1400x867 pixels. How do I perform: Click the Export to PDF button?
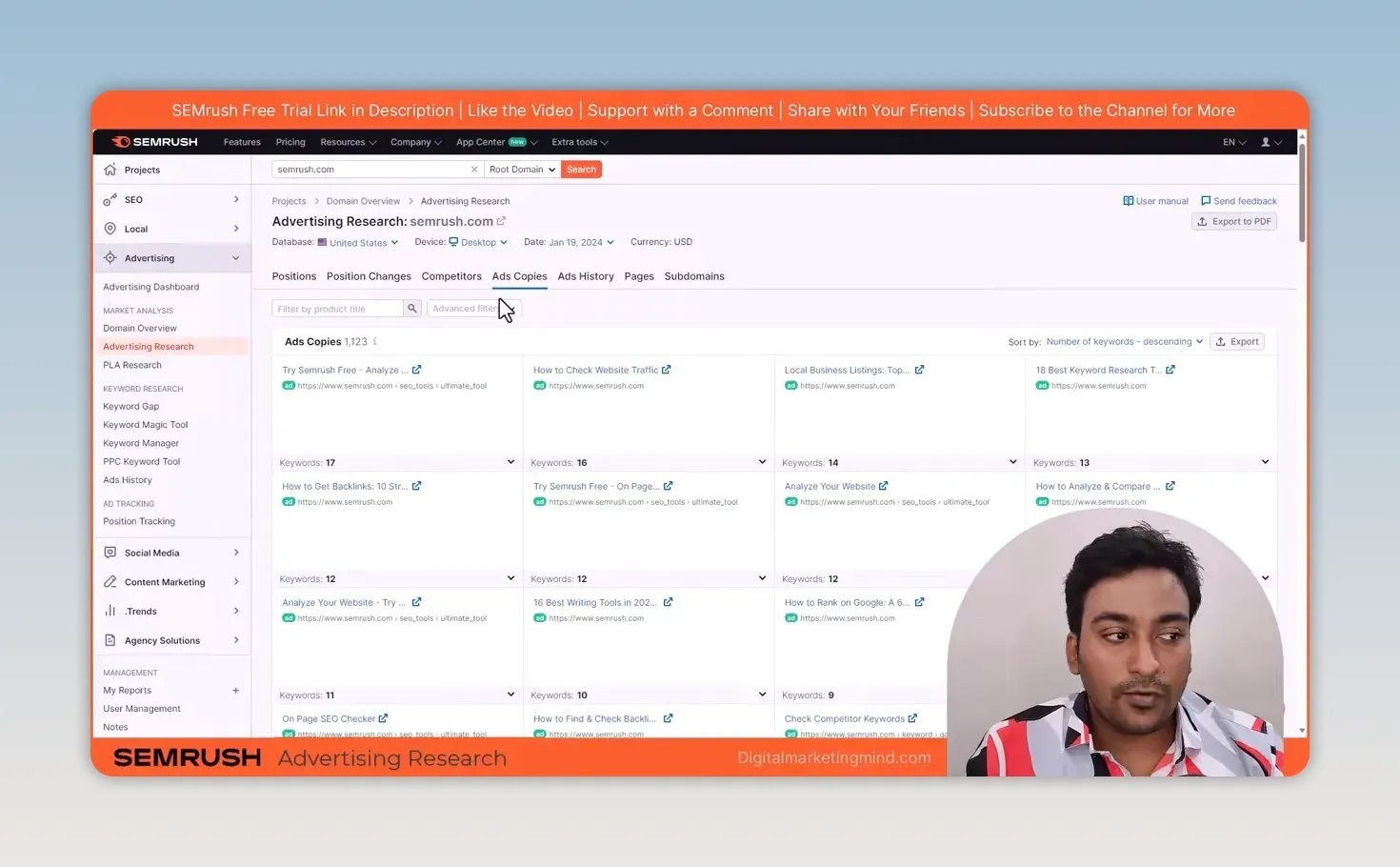click(1234, 221)
